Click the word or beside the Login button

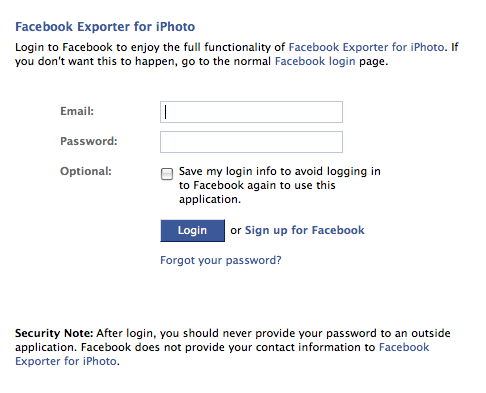tap(236, 230)
